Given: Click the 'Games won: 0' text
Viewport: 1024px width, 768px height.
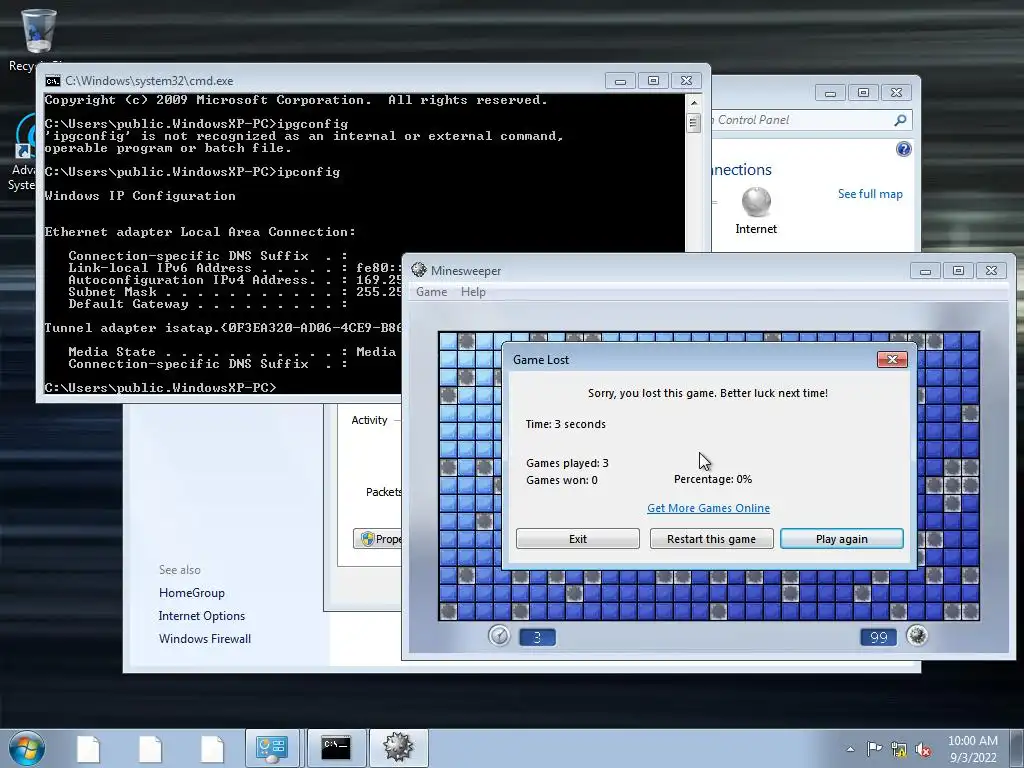Looking at the screenshot, I should tap(562, 480).
